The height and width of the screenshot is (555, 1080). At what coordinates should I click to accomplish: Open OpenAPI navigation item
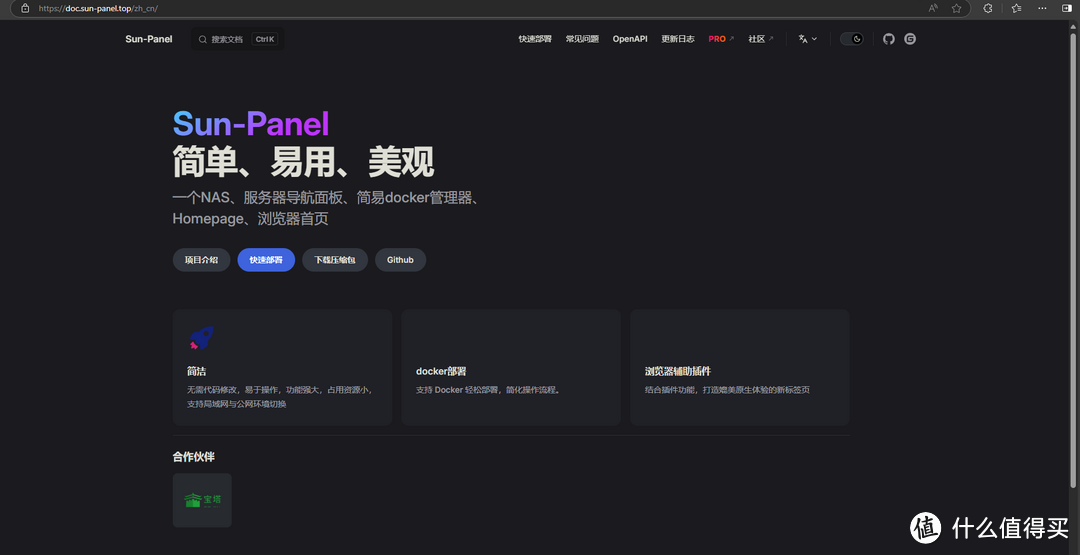coord(630,39)
